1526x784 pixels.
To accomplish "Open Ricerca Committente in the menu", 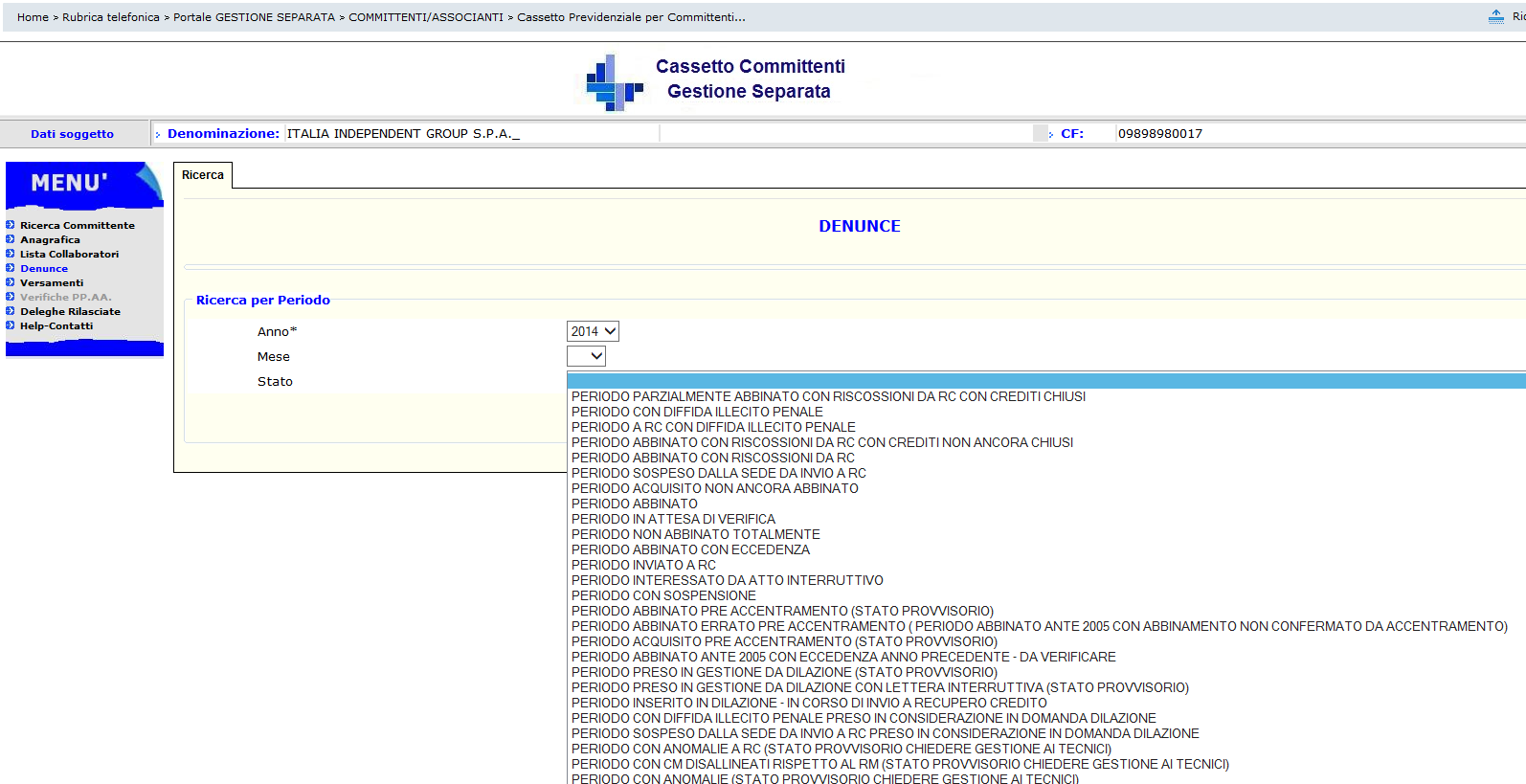I will pos(78,226).
